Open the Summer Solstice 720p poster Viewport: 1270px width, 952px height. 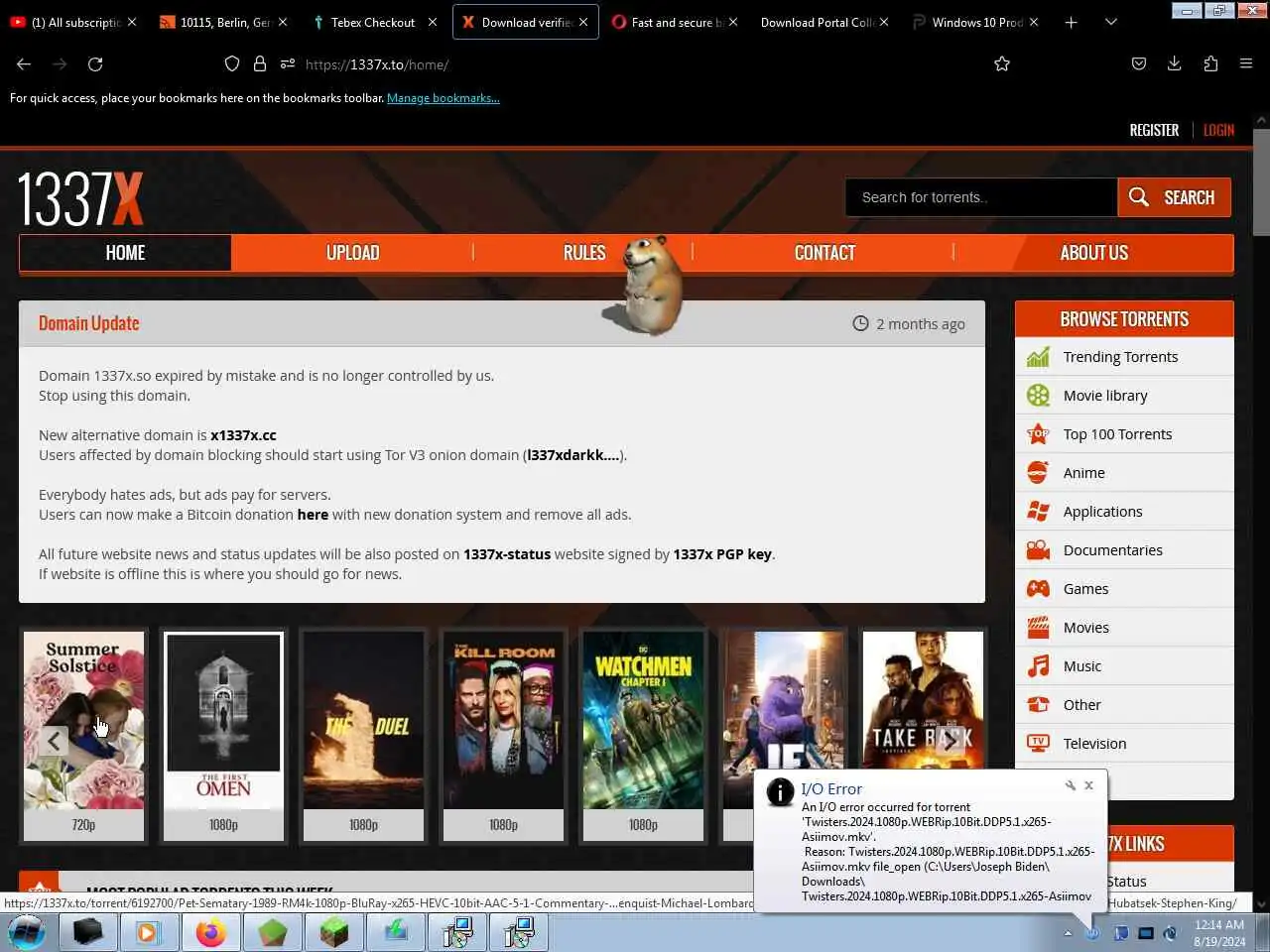(83, 735)
